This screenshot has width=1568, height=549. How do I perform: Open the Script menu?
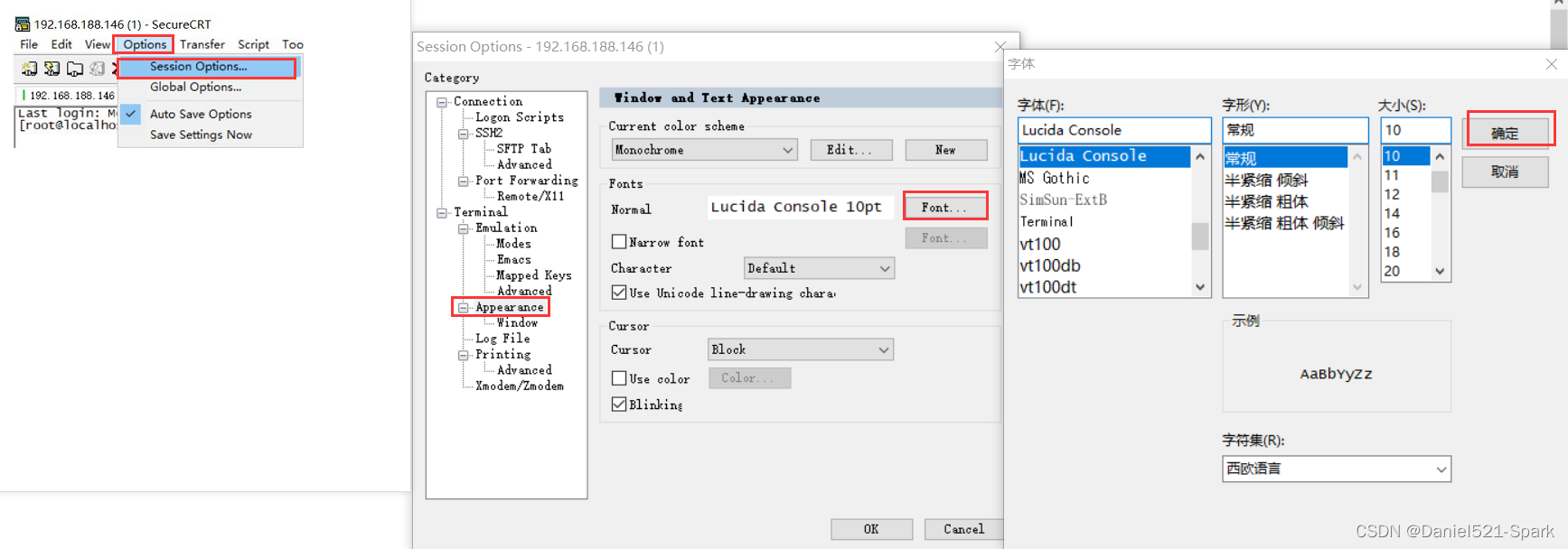pyautogui.click(x=253, y=44)
